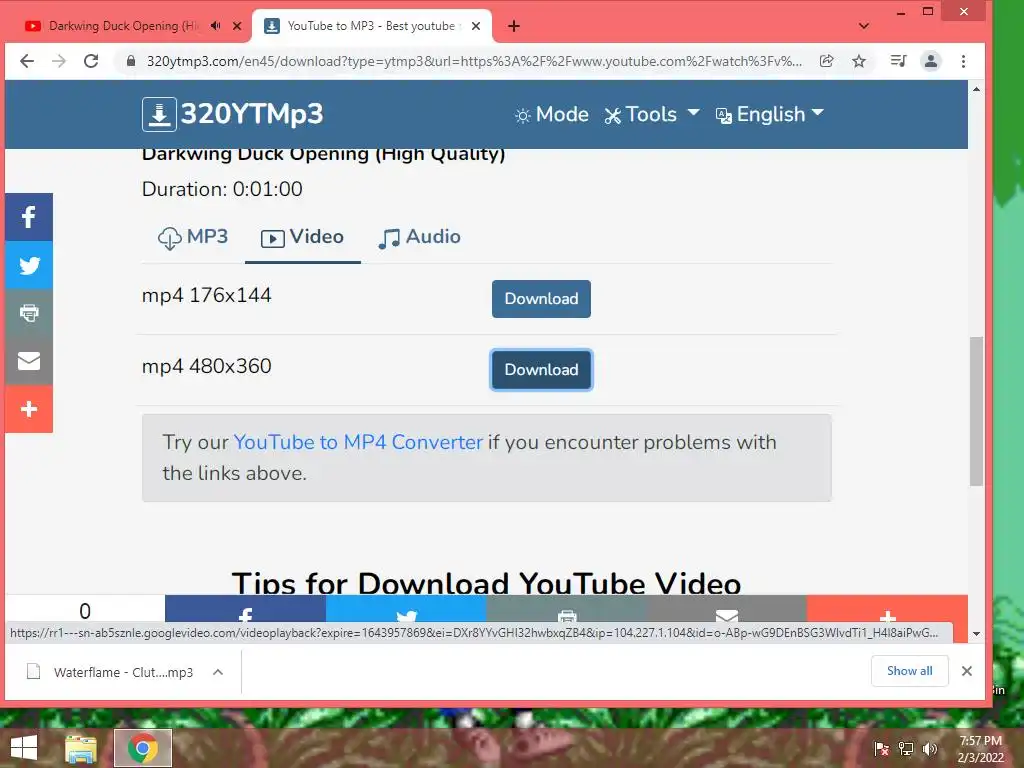Viewport: 1024px width, 768px height.
Task: Click the Tips for Download YouTube Video heading
Action: [487, 583]
